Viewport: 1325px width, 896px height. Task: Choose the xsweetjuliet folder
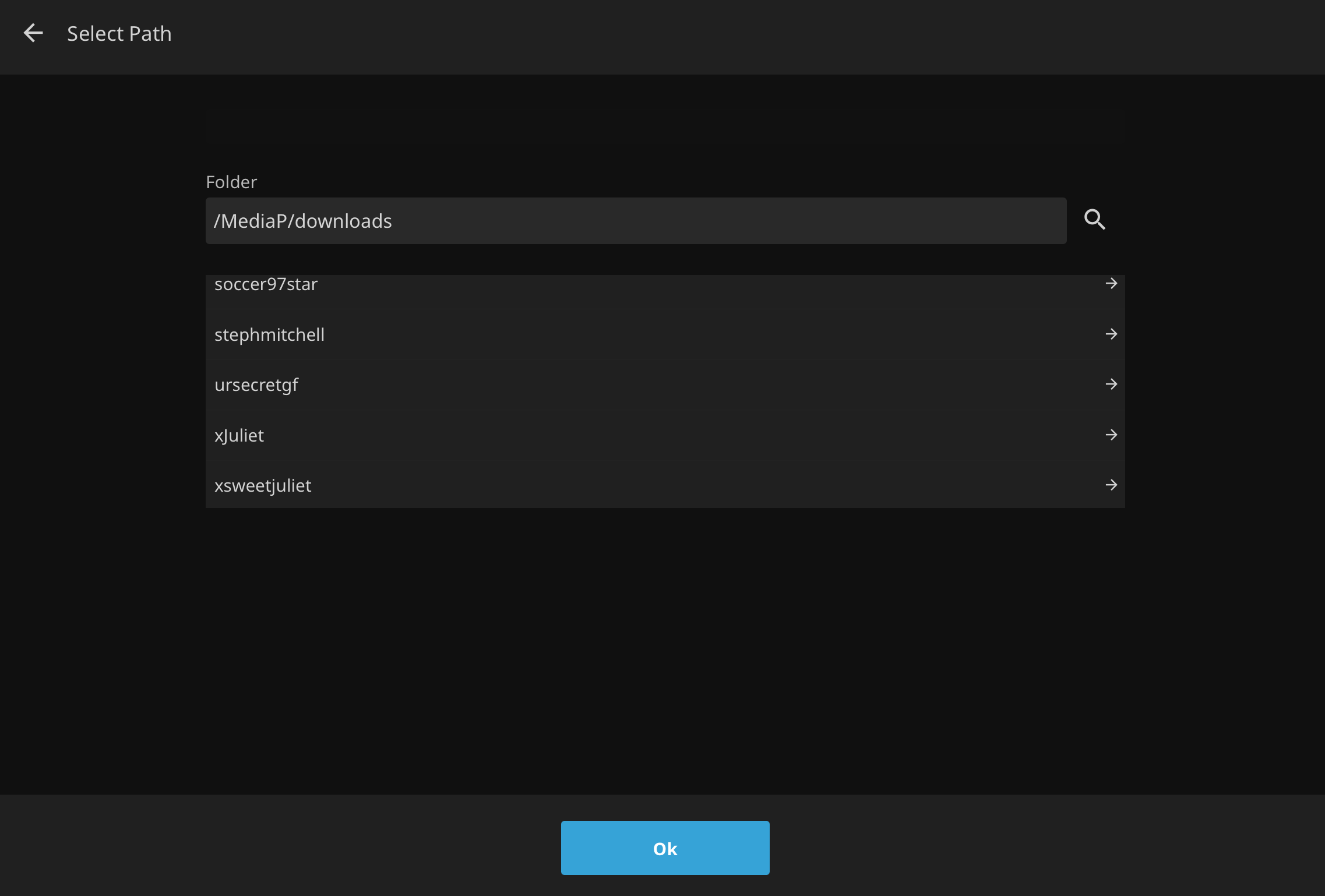(x=263, y=485)
